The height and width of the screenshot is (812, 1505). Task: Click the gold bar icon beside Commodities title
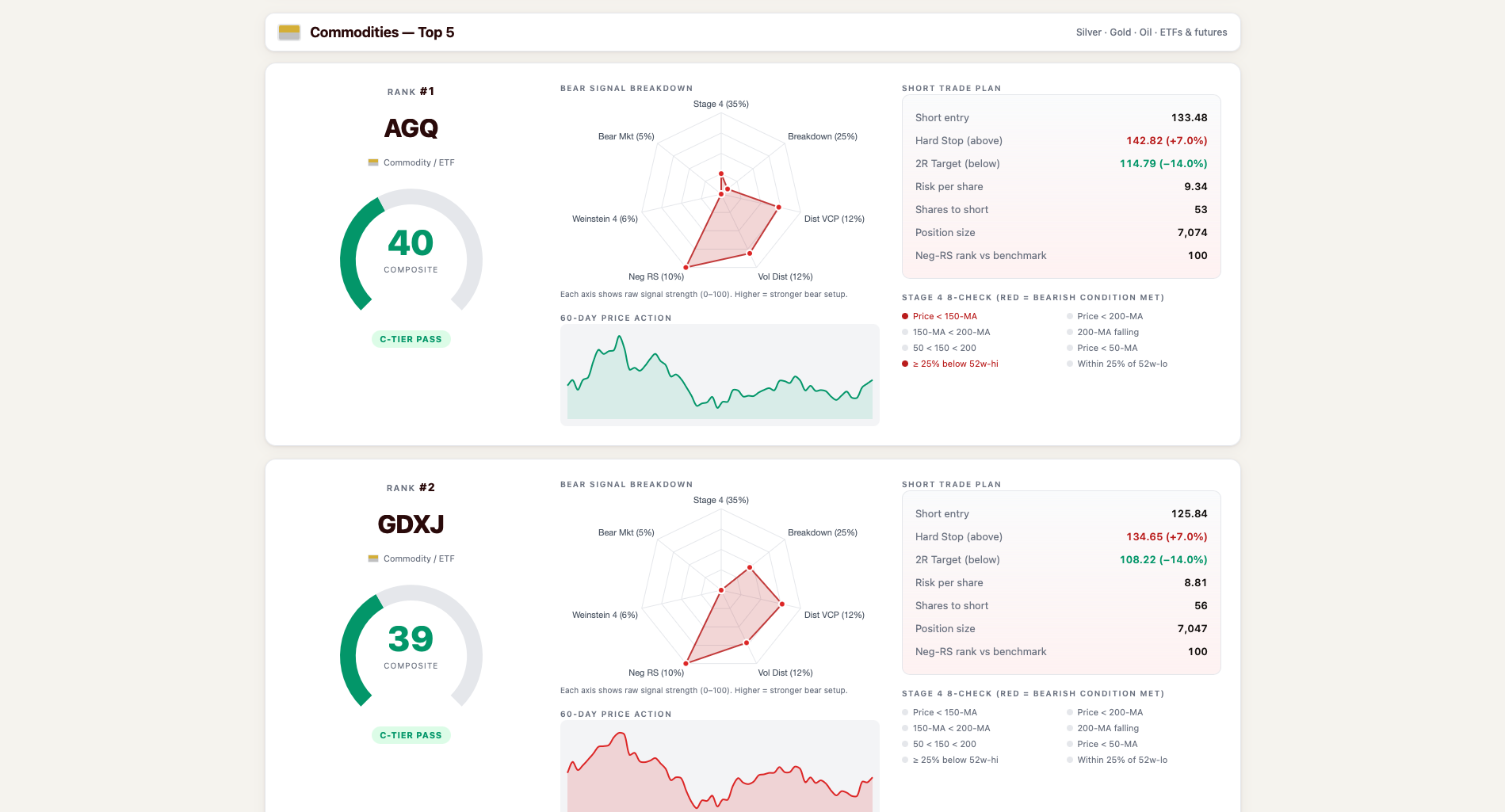click(x=289, y=32)
